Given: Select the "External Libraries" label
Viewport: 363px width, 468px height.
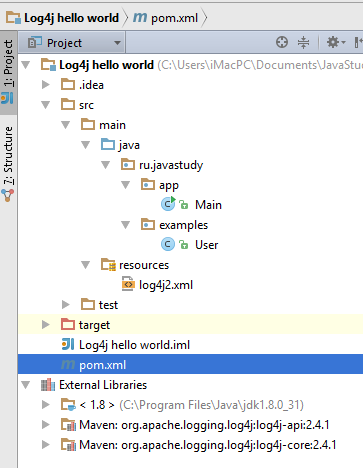Looking at the screenshot, I should tap(103, 385).
